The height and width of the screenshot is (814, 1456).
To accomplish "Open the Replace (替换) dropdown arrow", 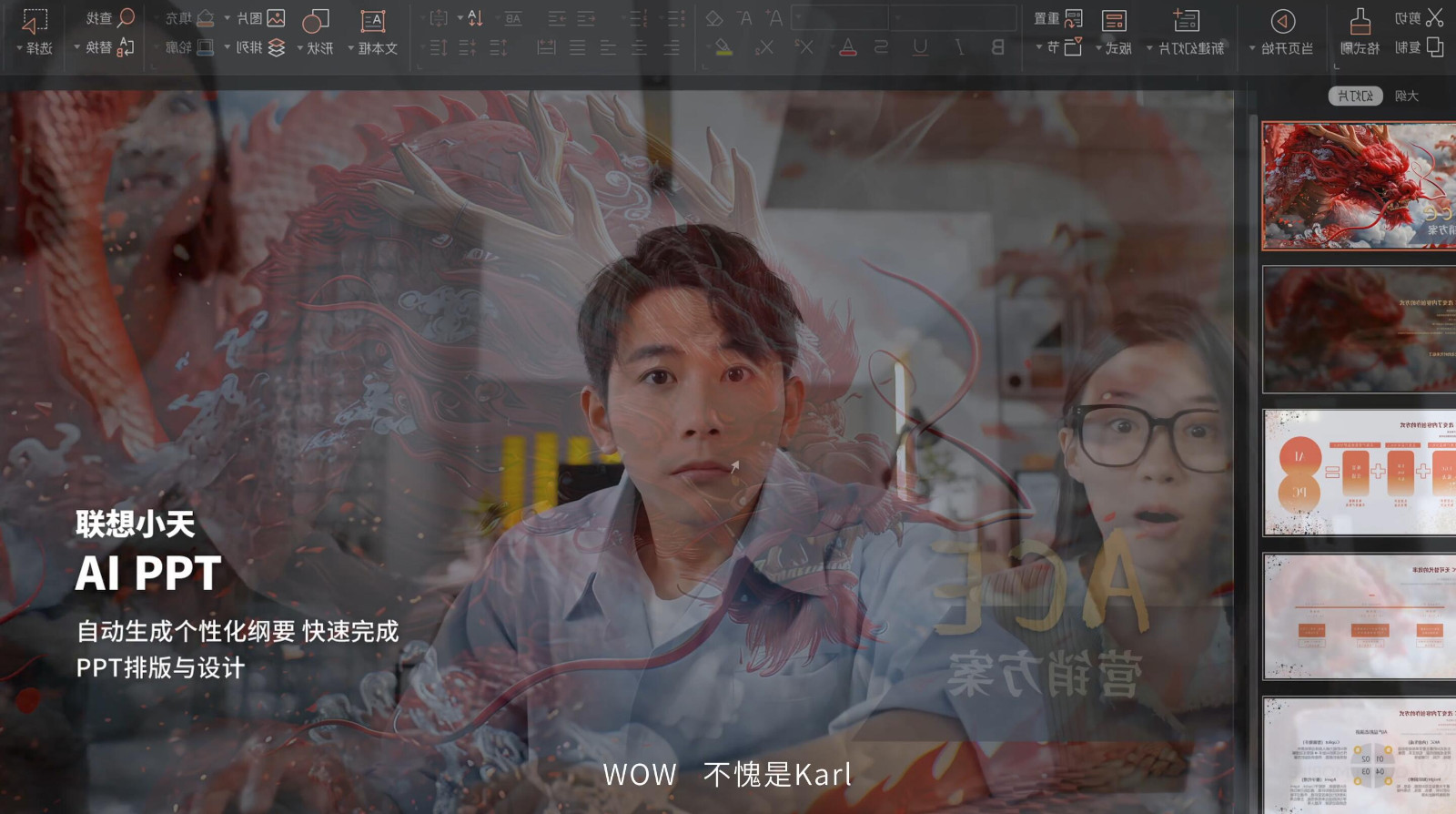I will (x=77, y=47).
